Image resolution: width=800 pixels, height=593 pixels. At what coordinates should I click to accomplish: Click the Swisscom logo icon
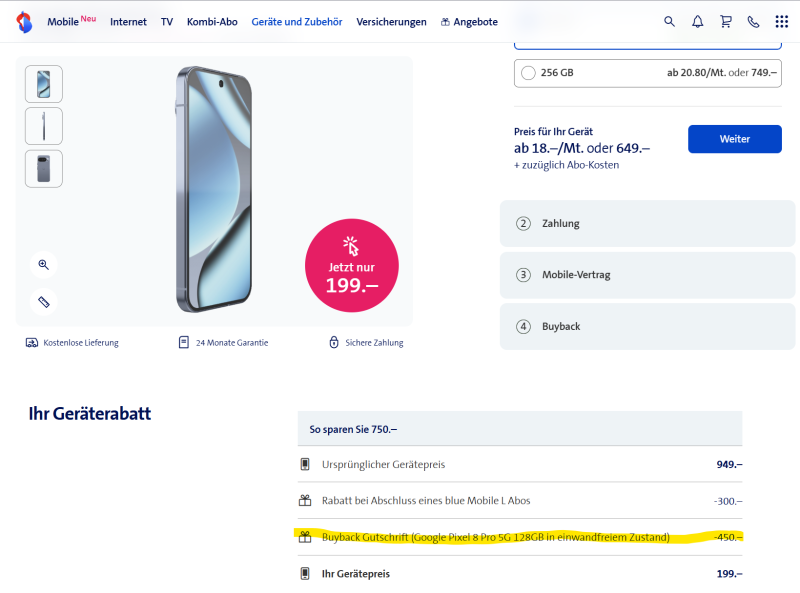[x=24, y=21]
